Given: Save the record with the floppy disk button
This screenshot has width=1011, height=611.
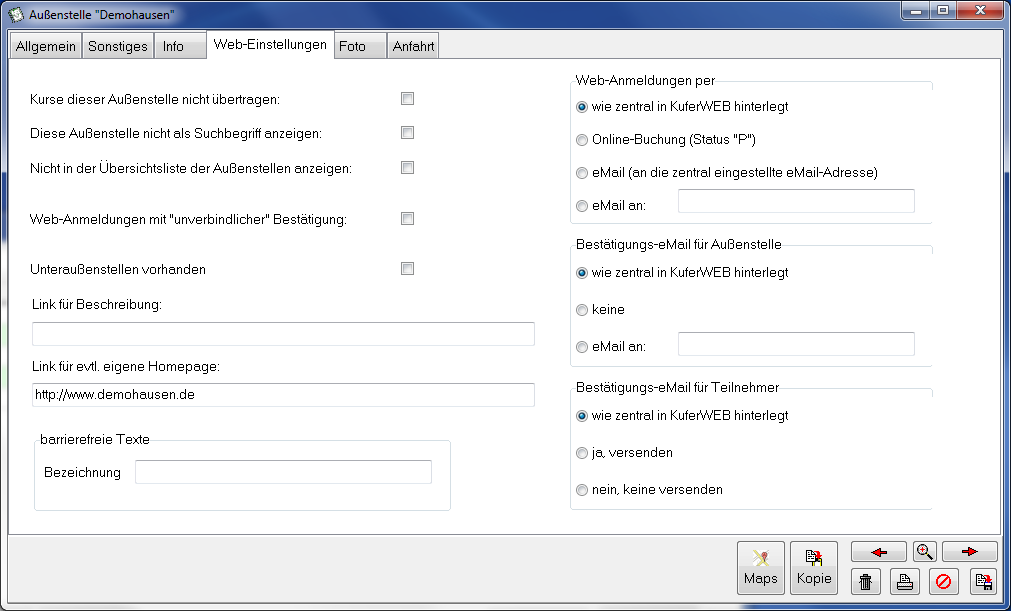Looking at the screenshot, I should [983, 581].
